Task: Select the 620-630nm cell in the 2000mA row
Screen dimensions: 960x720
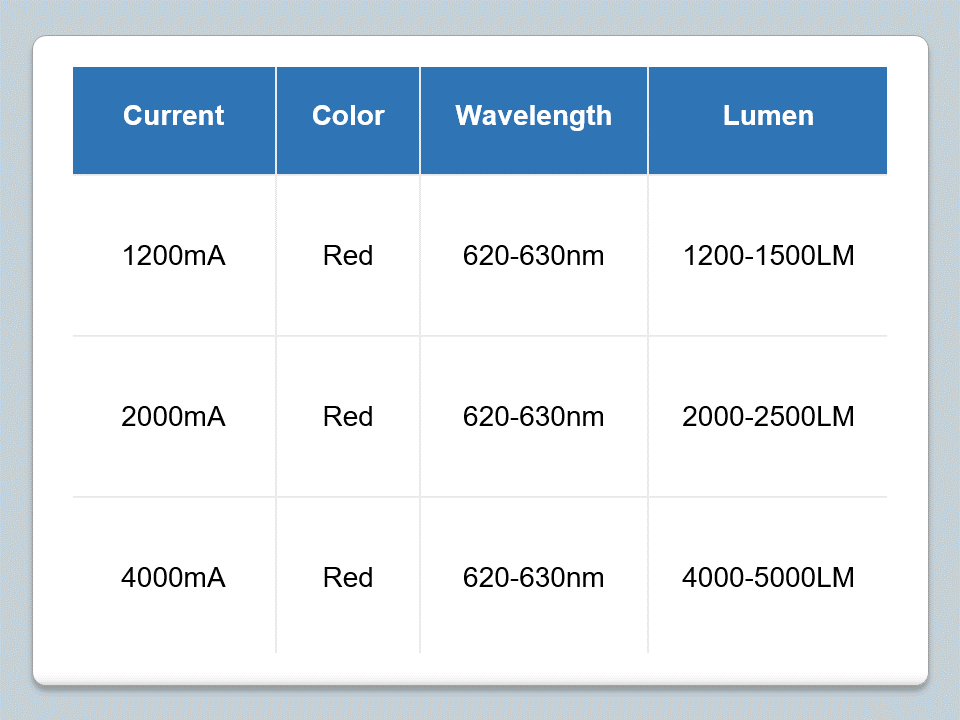Action: pyautogui.click(x=533, y=417)
